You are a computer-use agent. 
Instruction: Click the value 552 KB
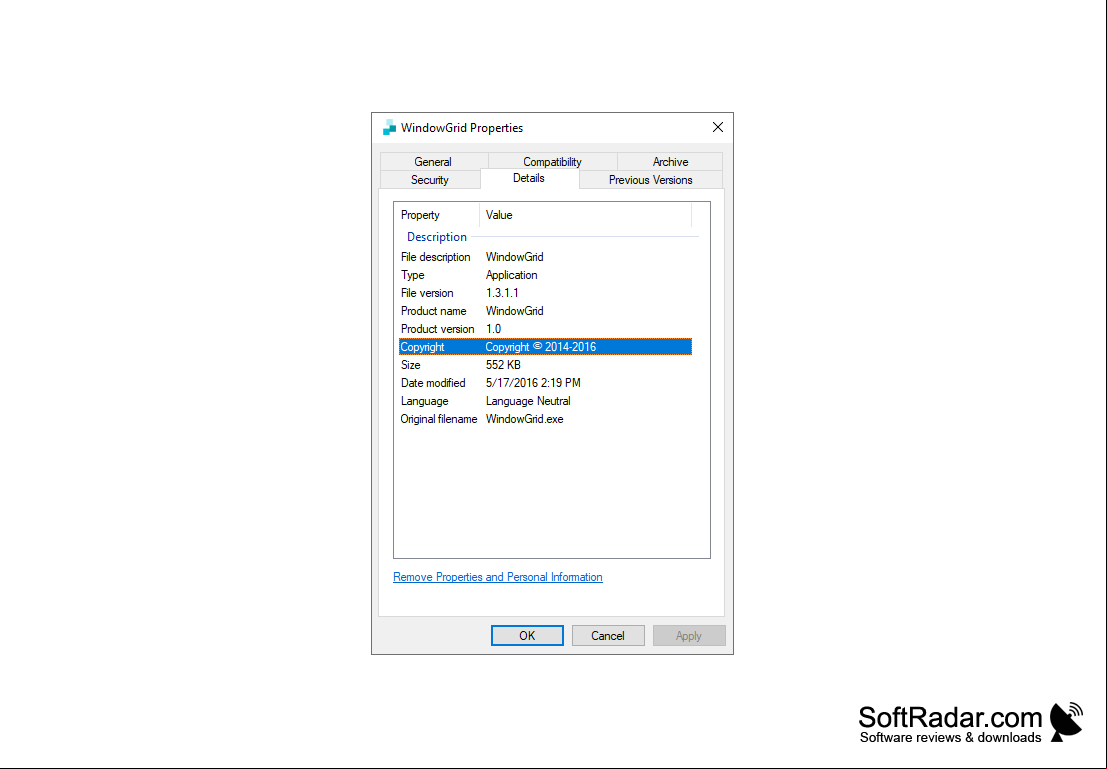503,365
